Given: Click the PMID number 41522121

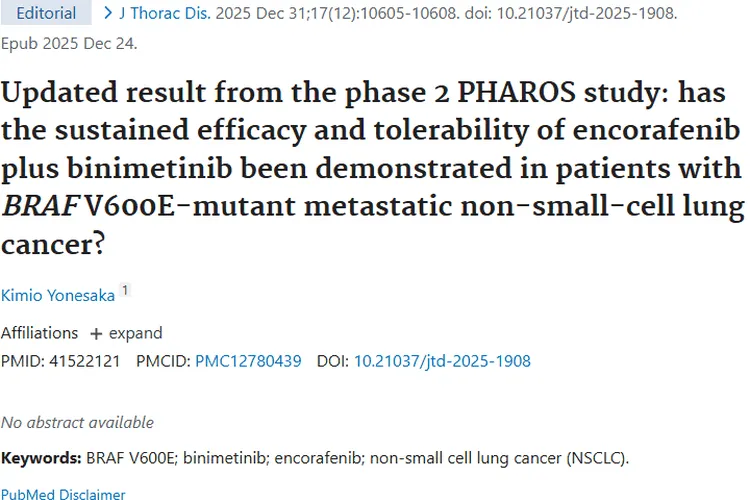Looking at the screenshot, I should pos(84,361).
